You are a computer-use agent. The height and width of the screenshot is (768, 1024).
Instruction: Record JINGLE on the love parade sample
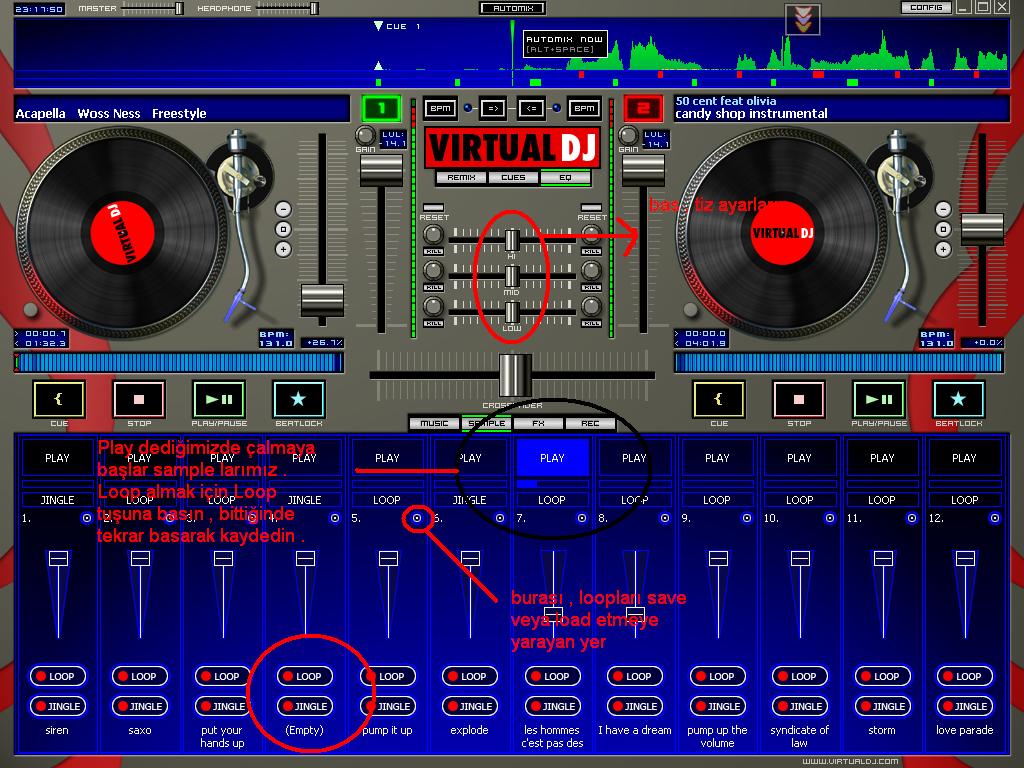pyautogui.click(x=965, y=706)
